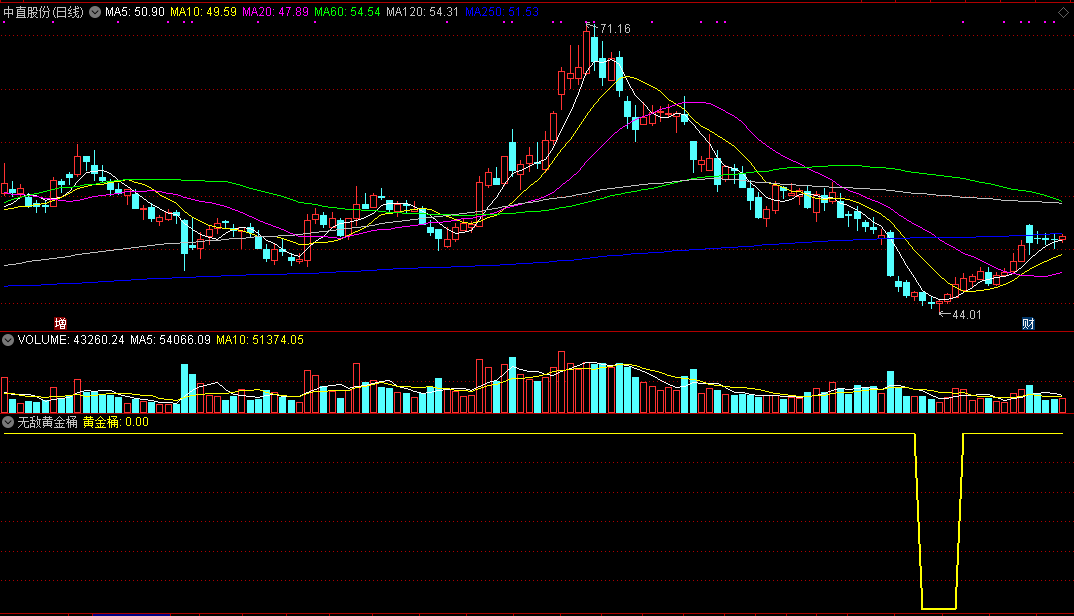1074x616 pixels.
Task: Click the MA5: 50.90 value label
Action: point(135,12)
